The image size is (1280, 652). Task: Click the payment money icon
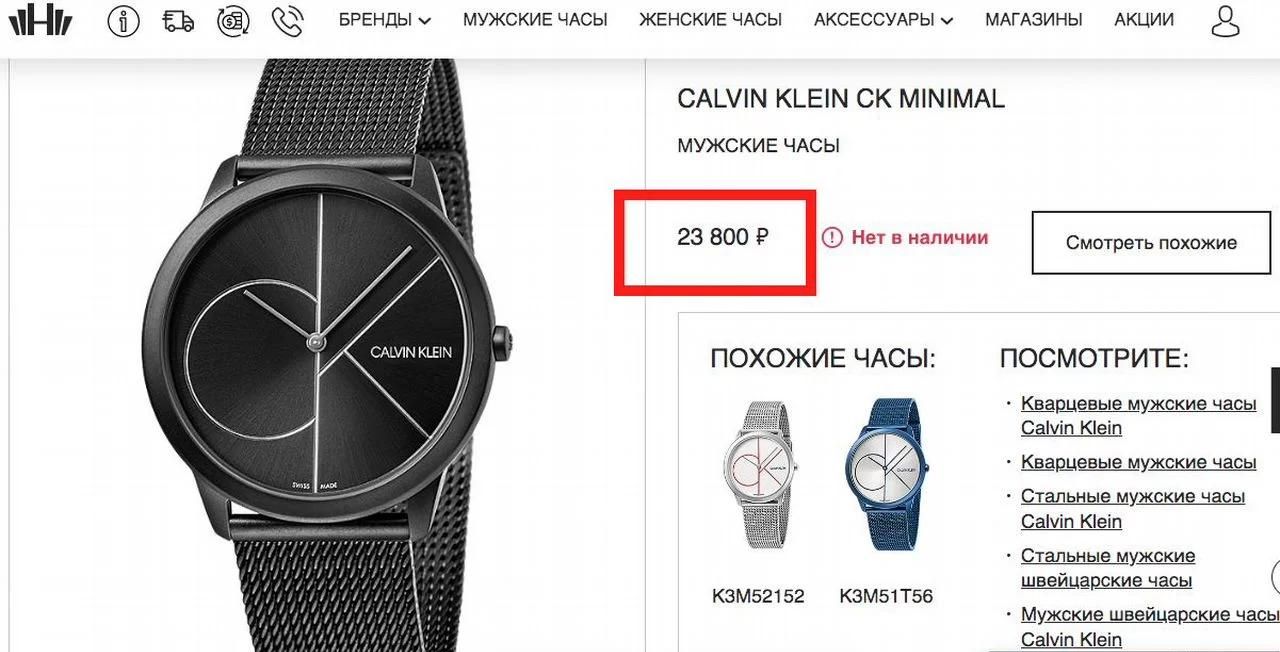[x=235, y=21]
